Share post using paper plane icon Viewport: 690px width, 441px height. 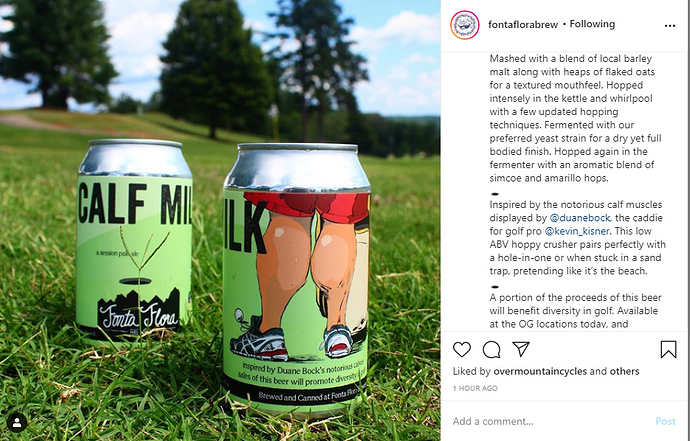click(x=521, y=349)
